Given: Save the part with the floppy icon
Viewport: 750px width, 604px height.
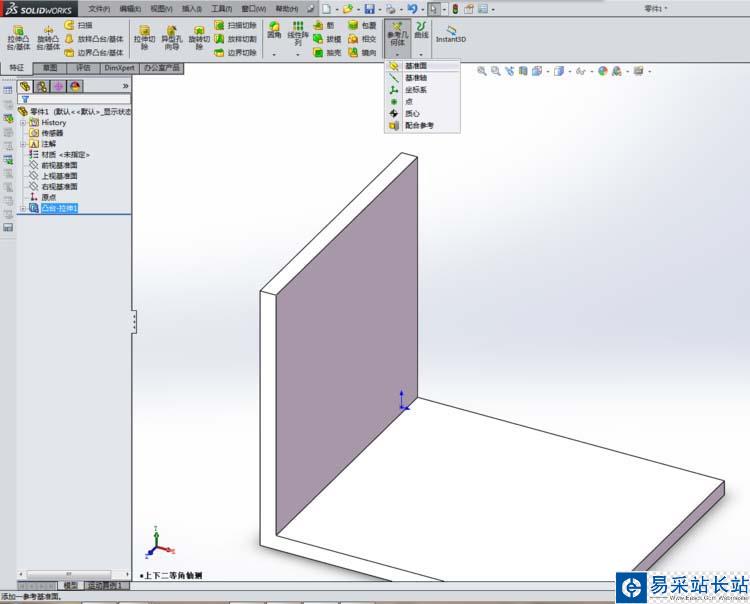Looking at the screenshot, I should coord(369,9).
